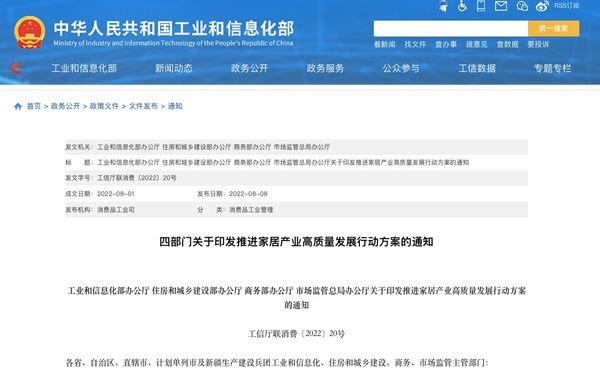Click the bold serif subtitle starting 工业和信息化部办公厅

point(297,298)
